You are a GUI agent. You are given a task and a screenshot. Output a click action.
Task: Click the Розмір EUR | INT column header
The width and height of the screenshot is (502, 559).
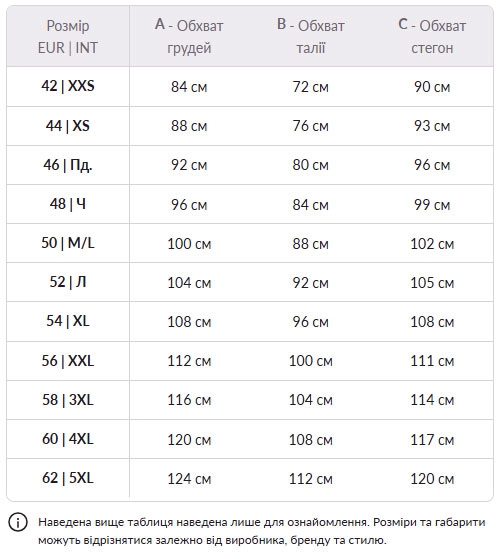click(68, 37)
